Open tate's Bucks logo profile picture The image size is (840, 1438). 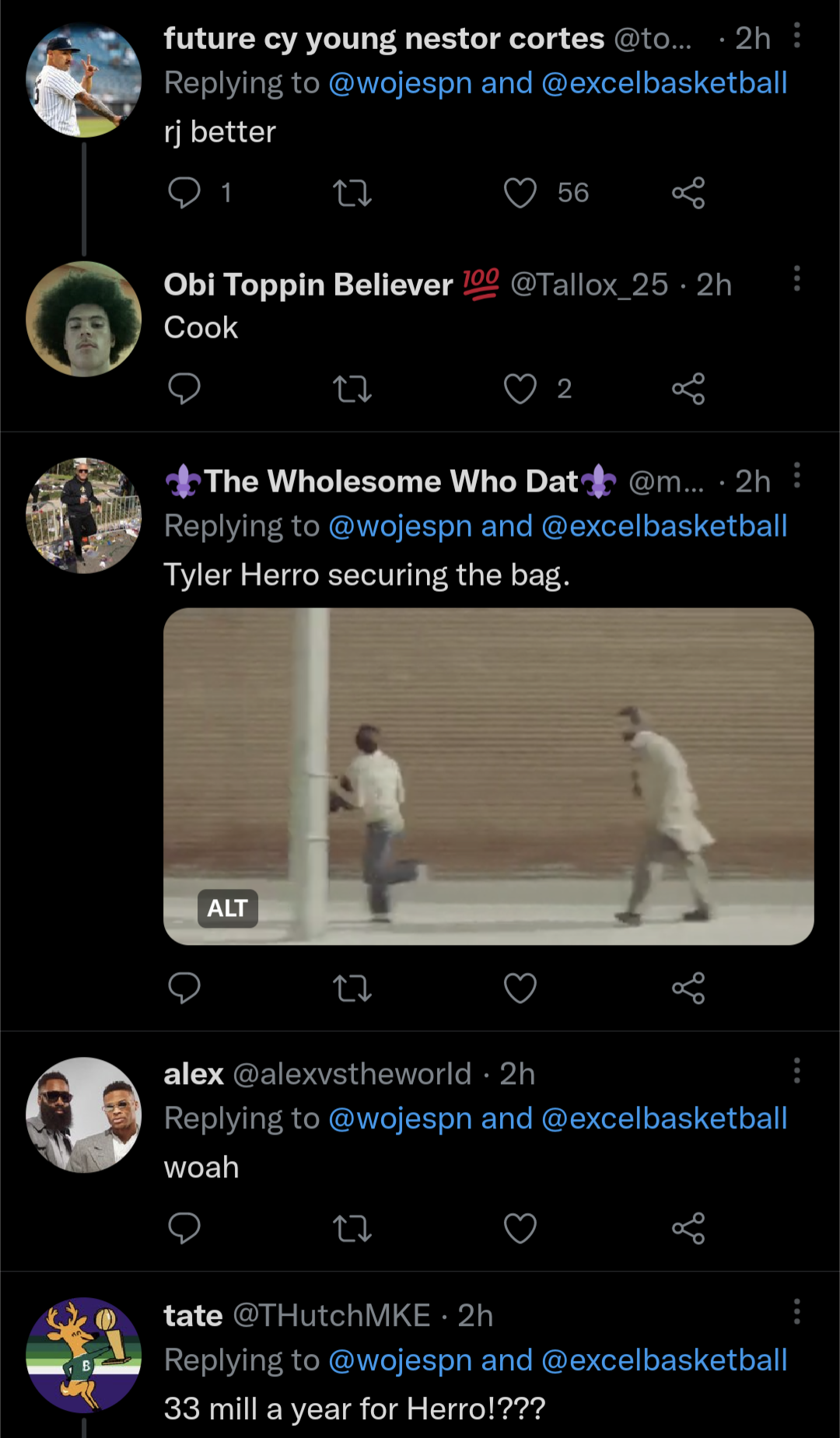(x=84, y=1355)
